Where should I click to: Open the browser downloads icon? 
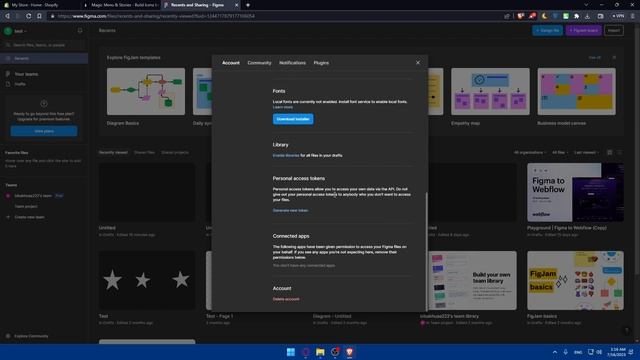pos(587,16)
